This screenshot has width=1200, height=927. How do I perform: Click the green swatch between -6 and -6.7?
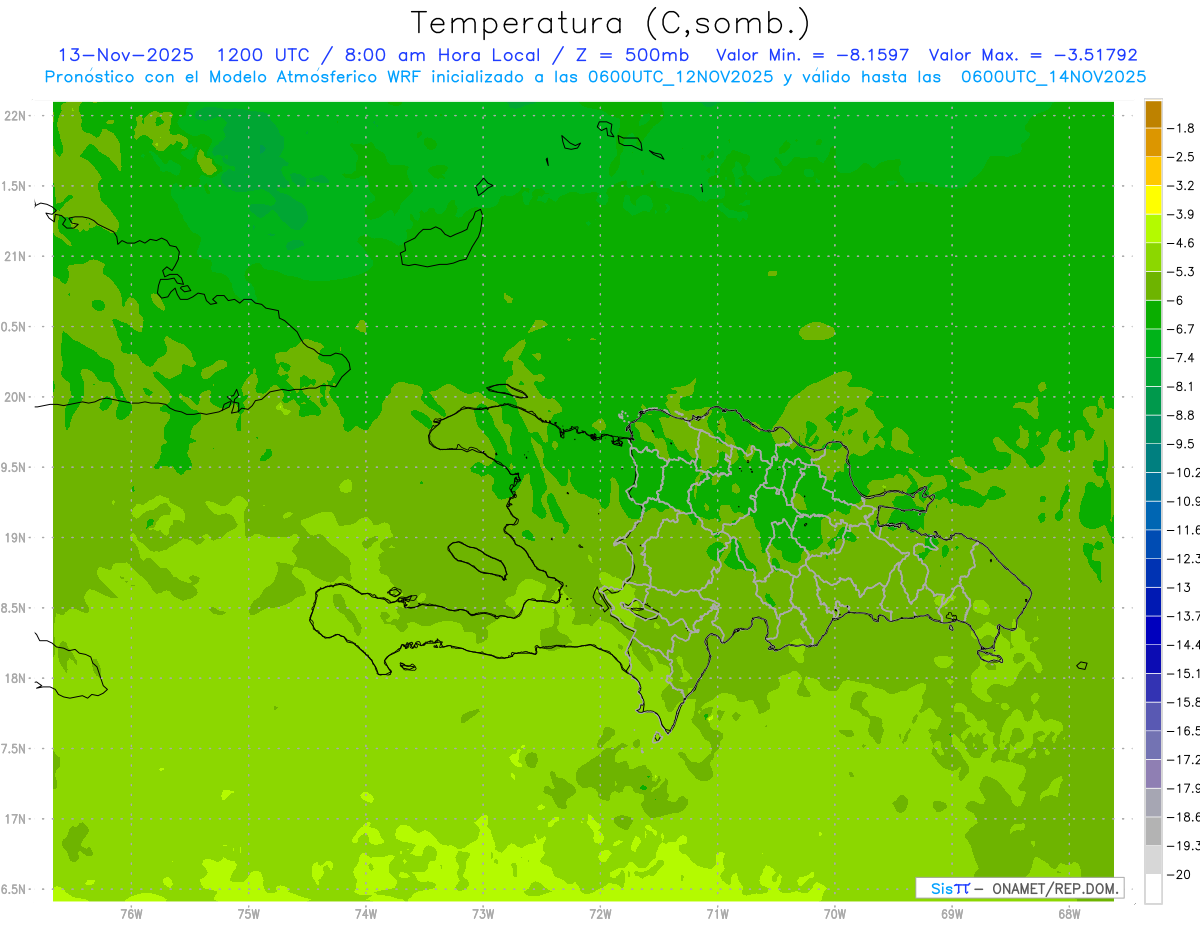point(1153,314)
